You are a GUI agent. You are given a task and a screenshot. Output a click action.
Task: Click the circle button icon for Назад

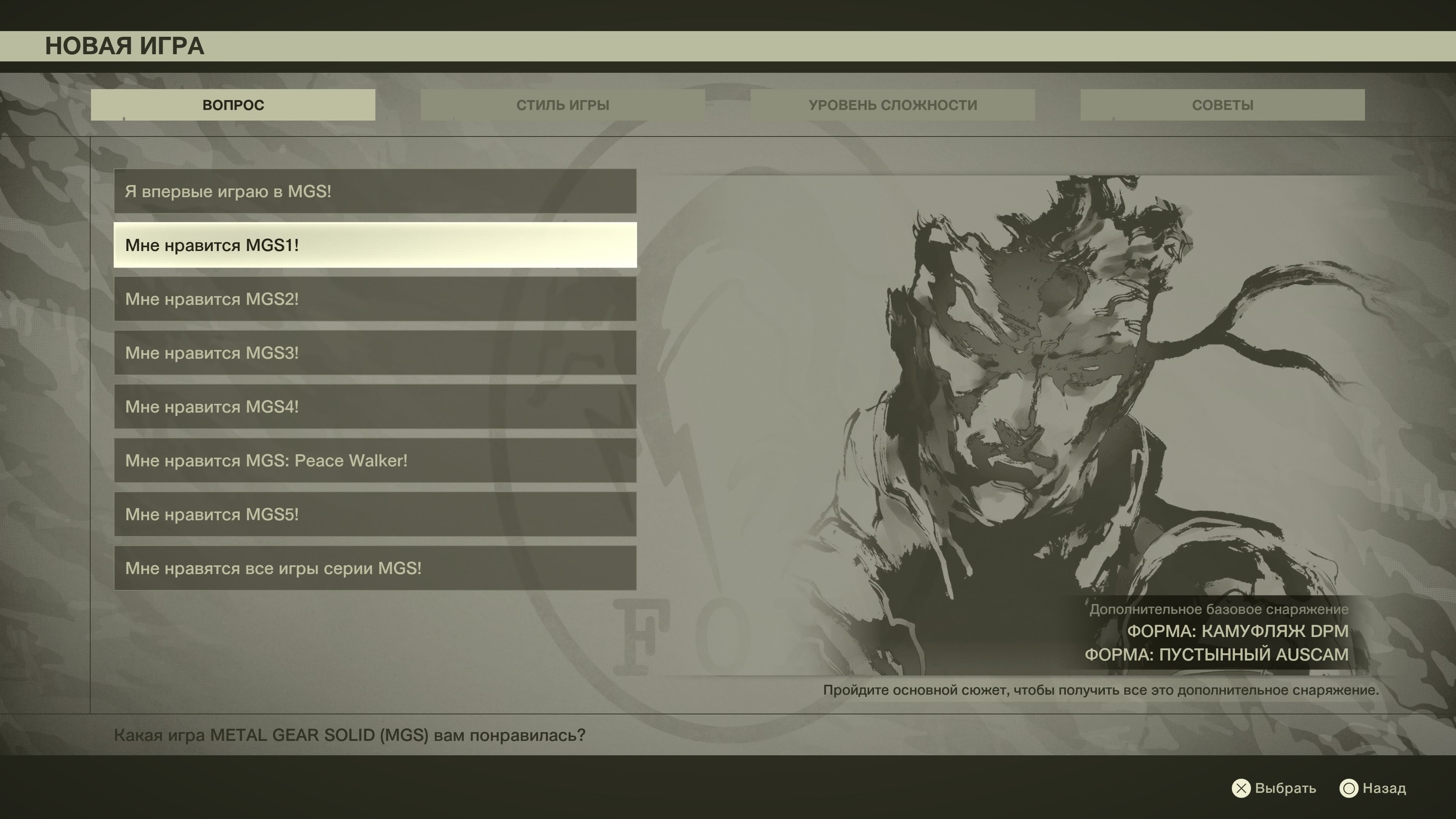coord(1349,788)
